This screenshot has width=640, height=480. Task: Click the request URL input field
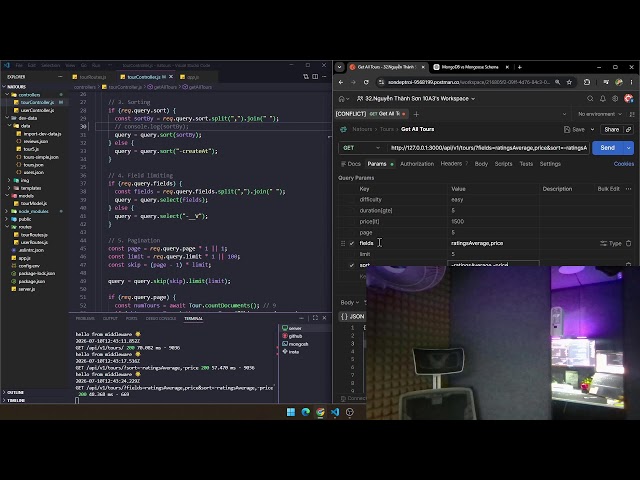(488, 148)
